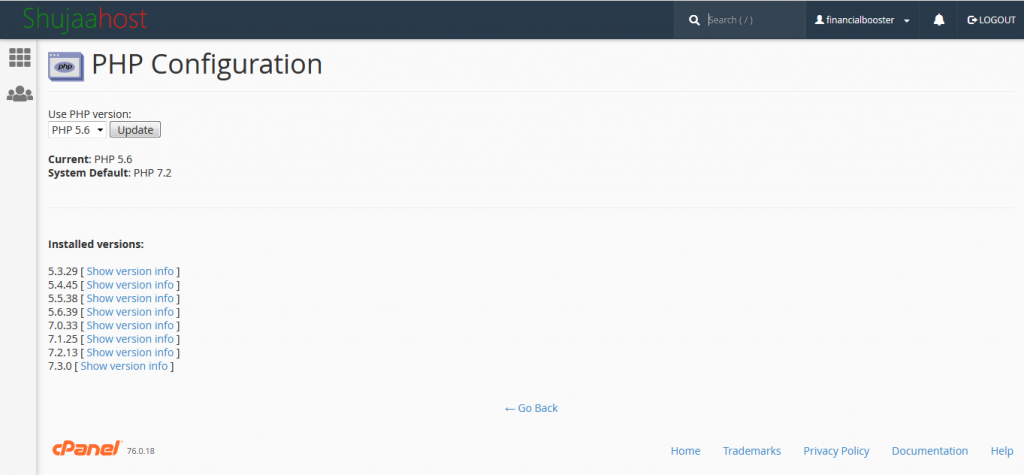Show version info for PHP 5.3.29

(130, 271)
